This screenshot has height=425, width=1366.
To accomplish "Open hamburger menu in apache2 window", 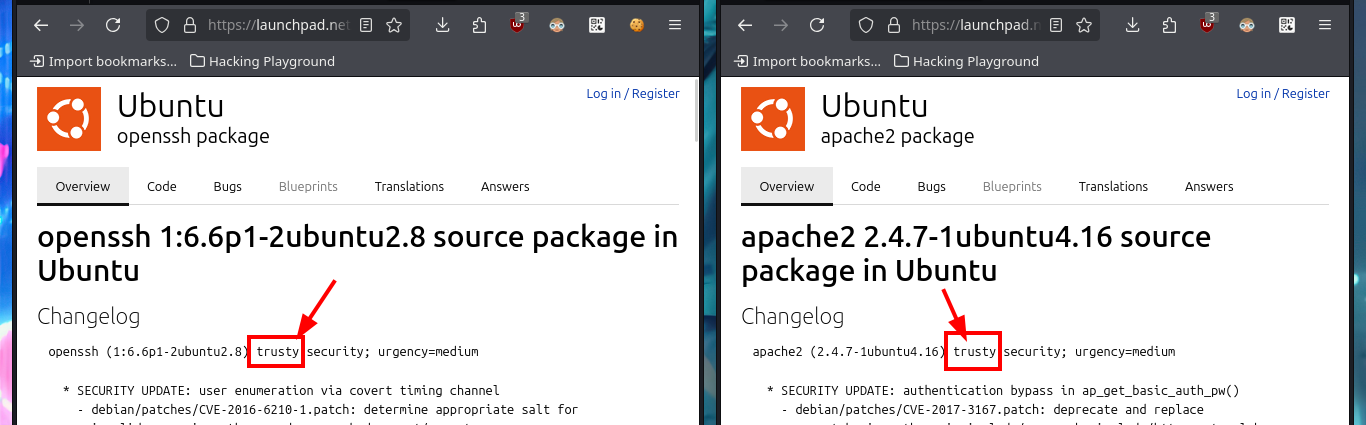I will pos(1325,25).
